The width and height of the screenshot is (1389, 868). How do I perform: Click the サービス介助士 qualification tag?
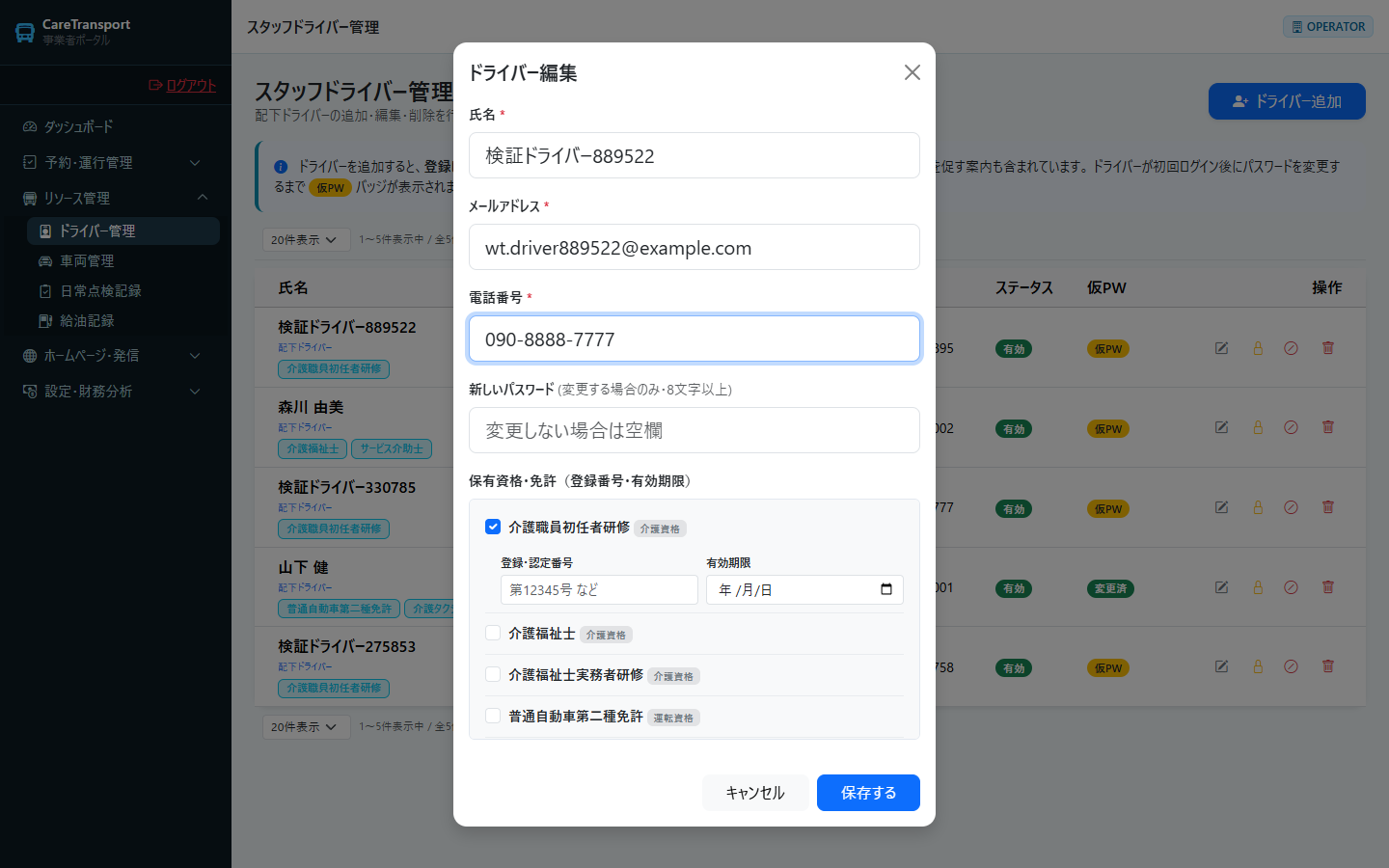click(x=392, y=448)
